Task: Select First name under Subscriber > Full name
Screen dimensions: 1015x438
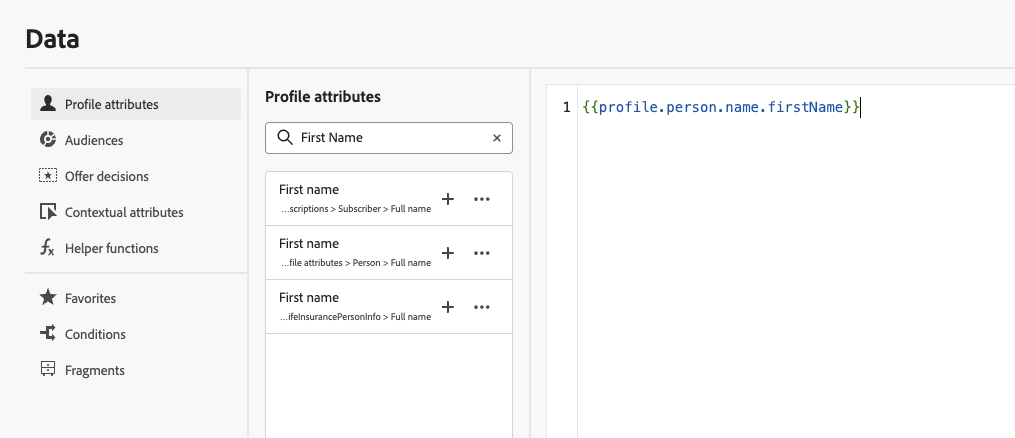Action: click(389, 199)
